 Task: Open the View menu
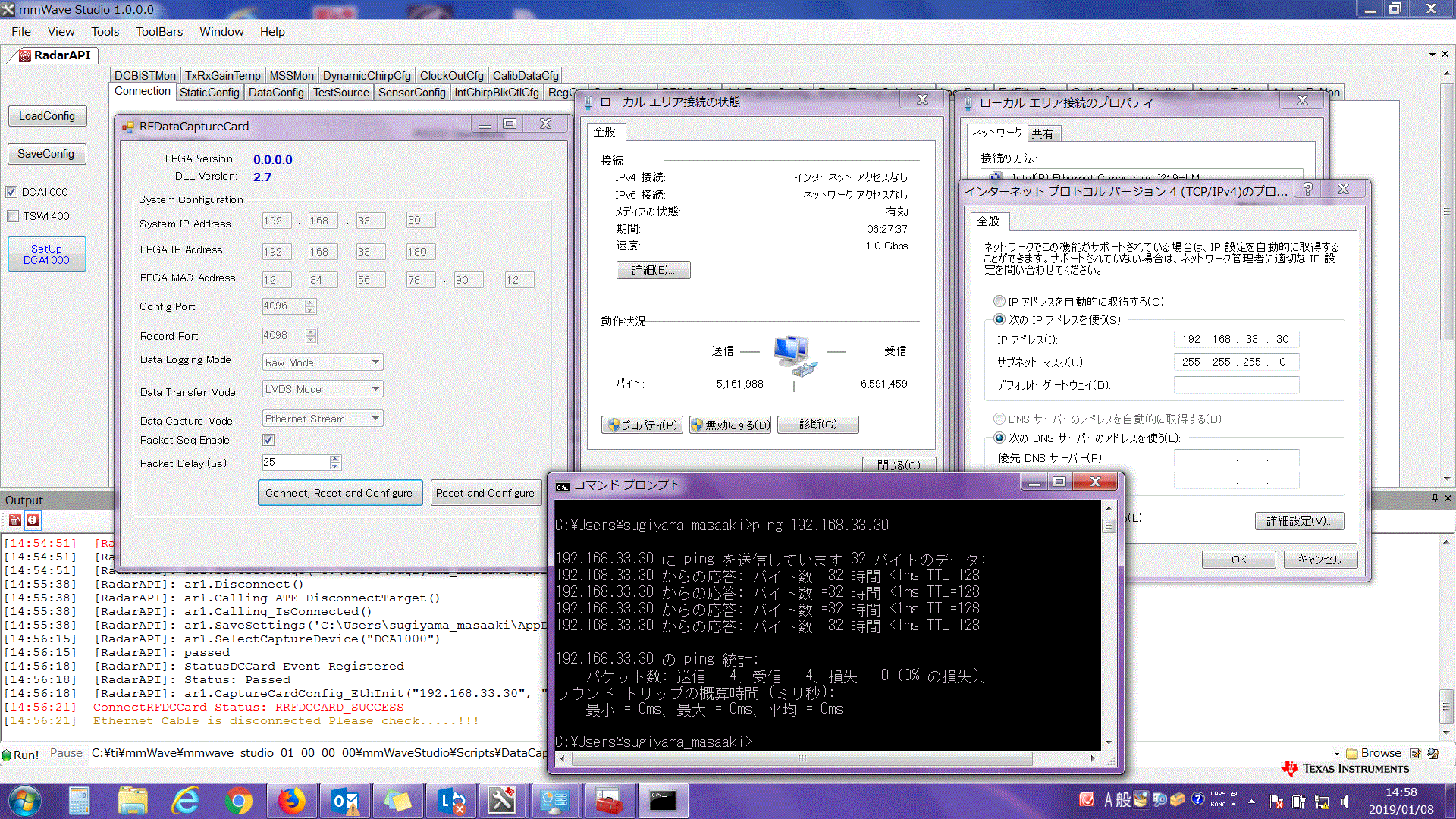click(x=61, y=31)
